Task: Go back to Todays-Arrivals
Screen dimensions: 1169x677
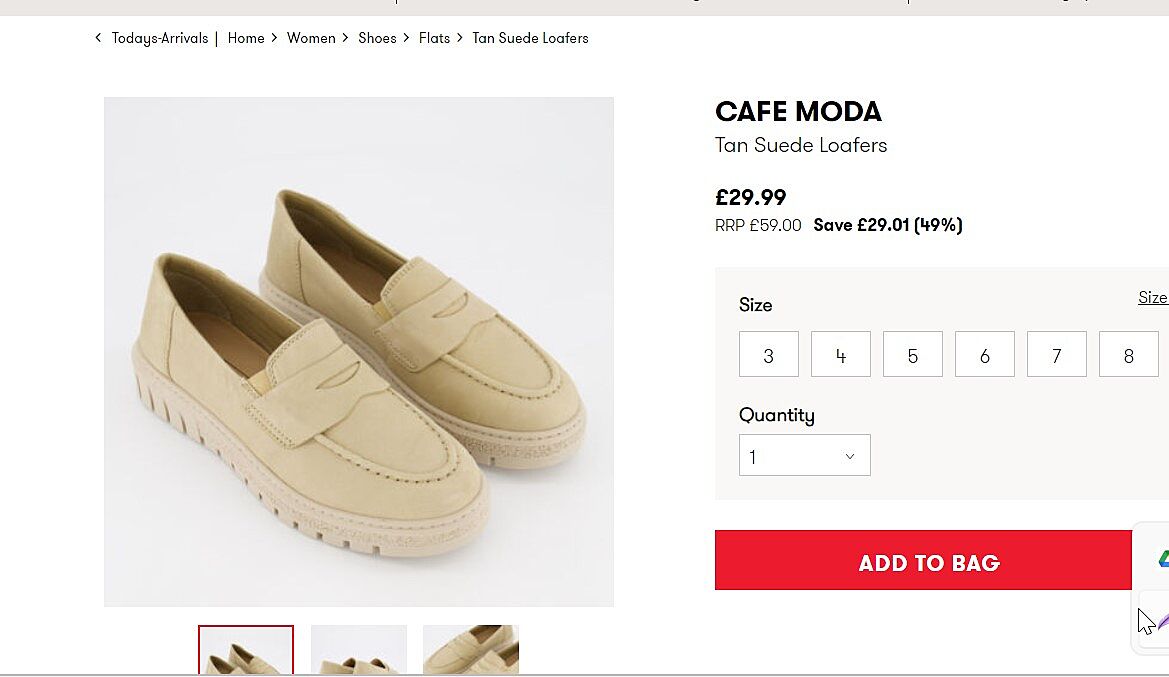Action: point(160,38)
